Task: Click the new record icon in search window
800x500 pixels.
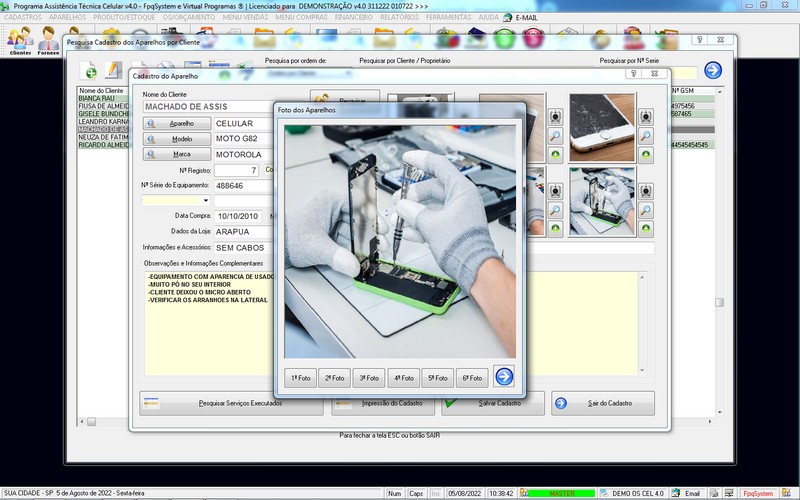Action: tap(90, 71)
